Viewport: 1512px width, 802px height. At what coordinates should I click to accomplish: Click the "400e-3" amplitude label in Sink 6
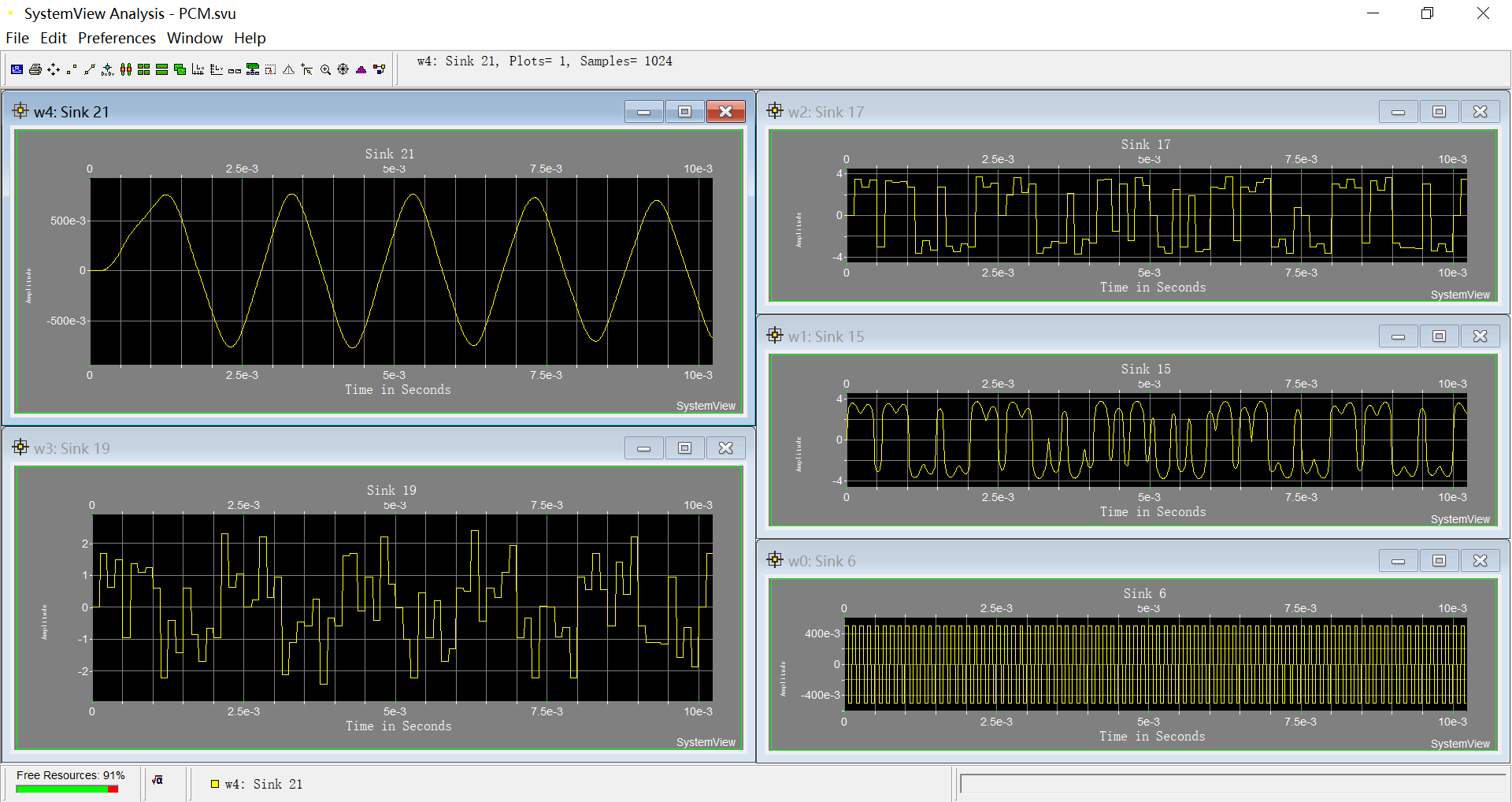(822, 633)
